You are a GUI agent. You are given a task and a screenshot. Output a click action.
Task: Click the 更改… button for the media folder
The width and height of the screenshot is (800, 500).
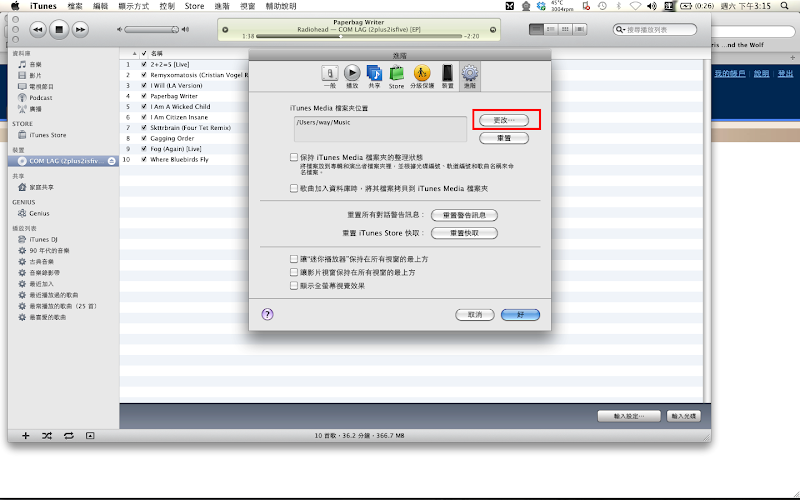click(x=504, y=120)
